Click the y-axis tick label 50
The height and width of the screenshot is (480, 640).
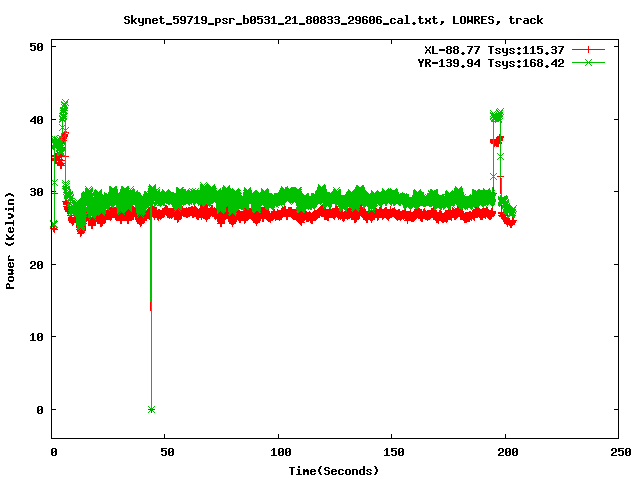pyautogui.click(x=37, y=47)
